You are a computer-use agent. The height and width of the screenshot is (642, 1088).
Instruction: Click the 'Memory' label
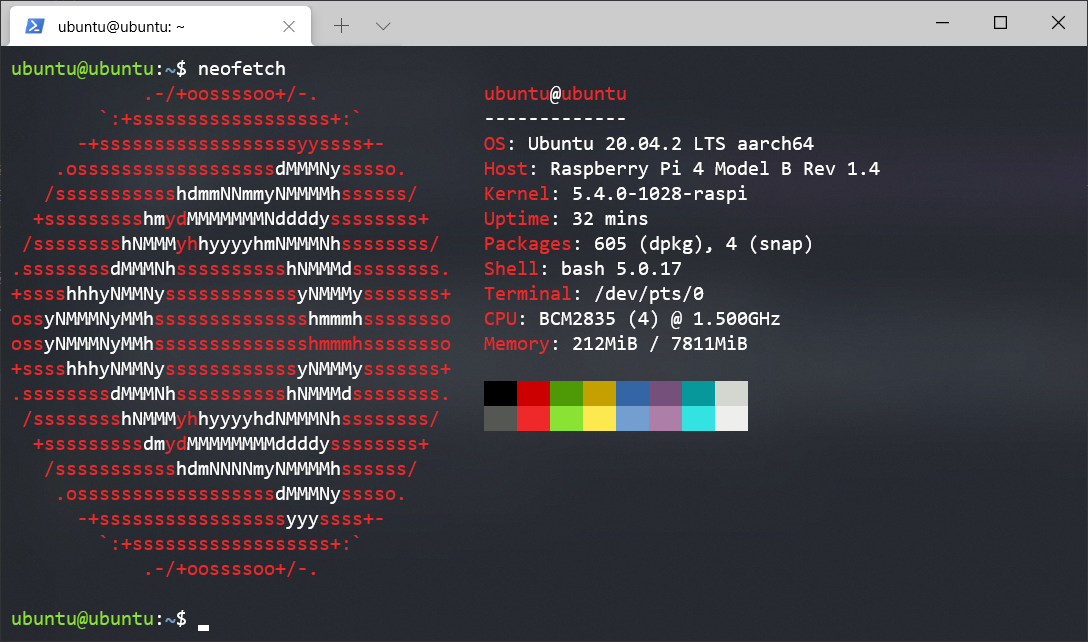[517, 344]
